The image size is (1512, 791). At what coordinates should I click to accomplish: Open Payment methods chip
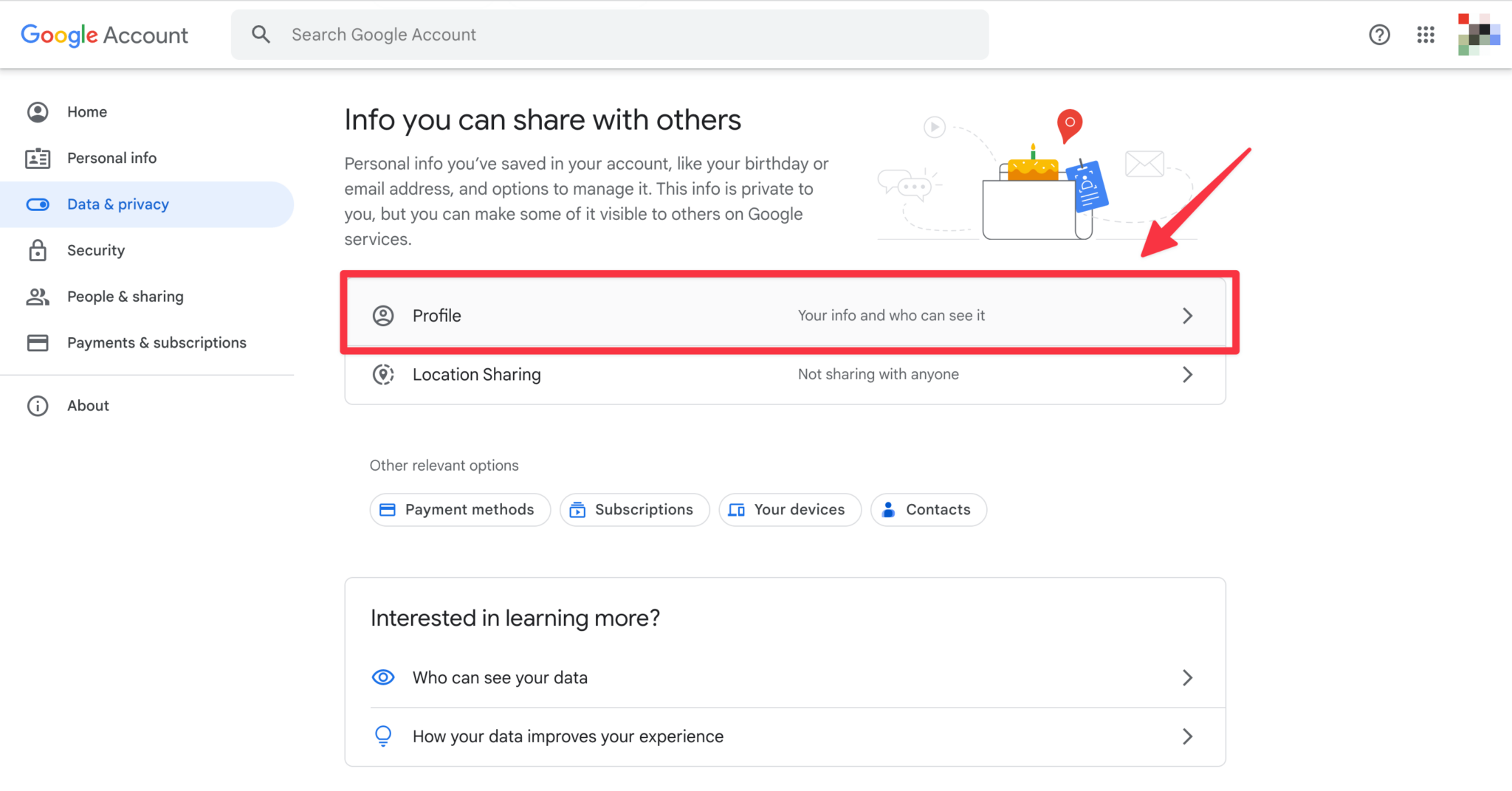coord(460,510)
